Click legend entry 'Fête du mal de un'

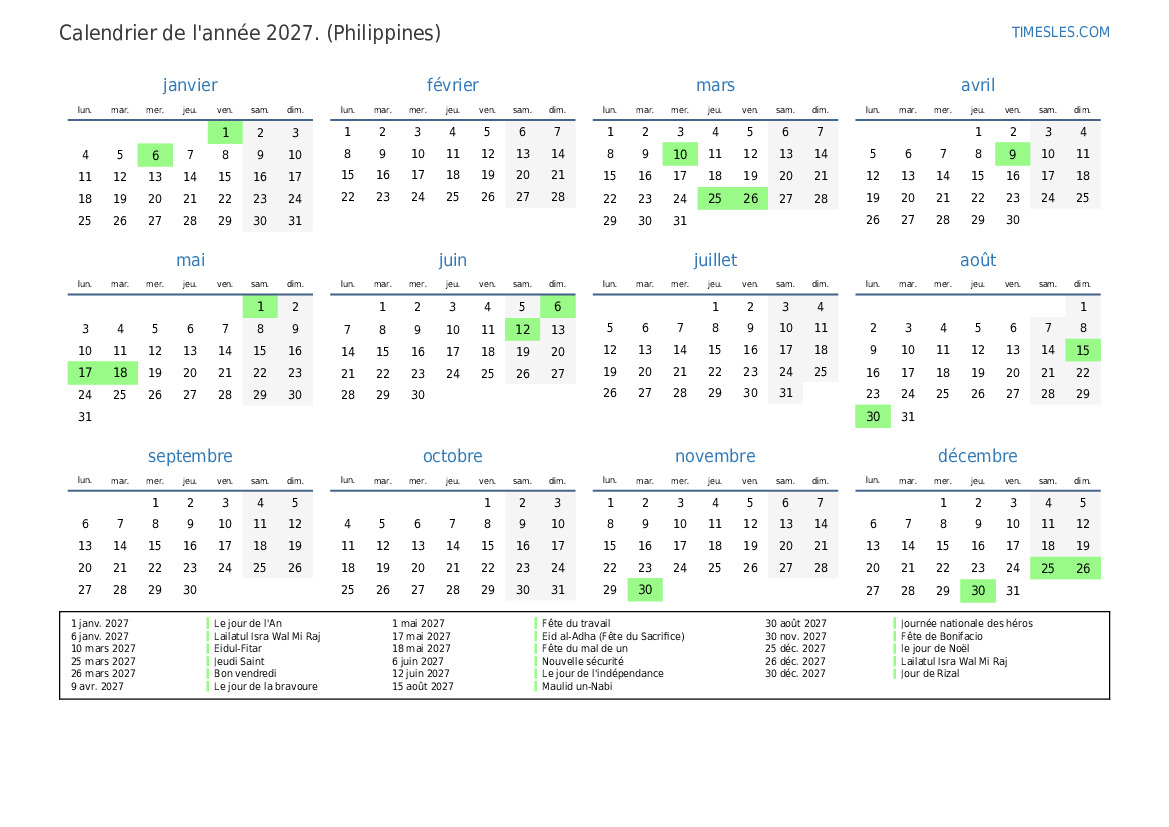click(584, 649)
